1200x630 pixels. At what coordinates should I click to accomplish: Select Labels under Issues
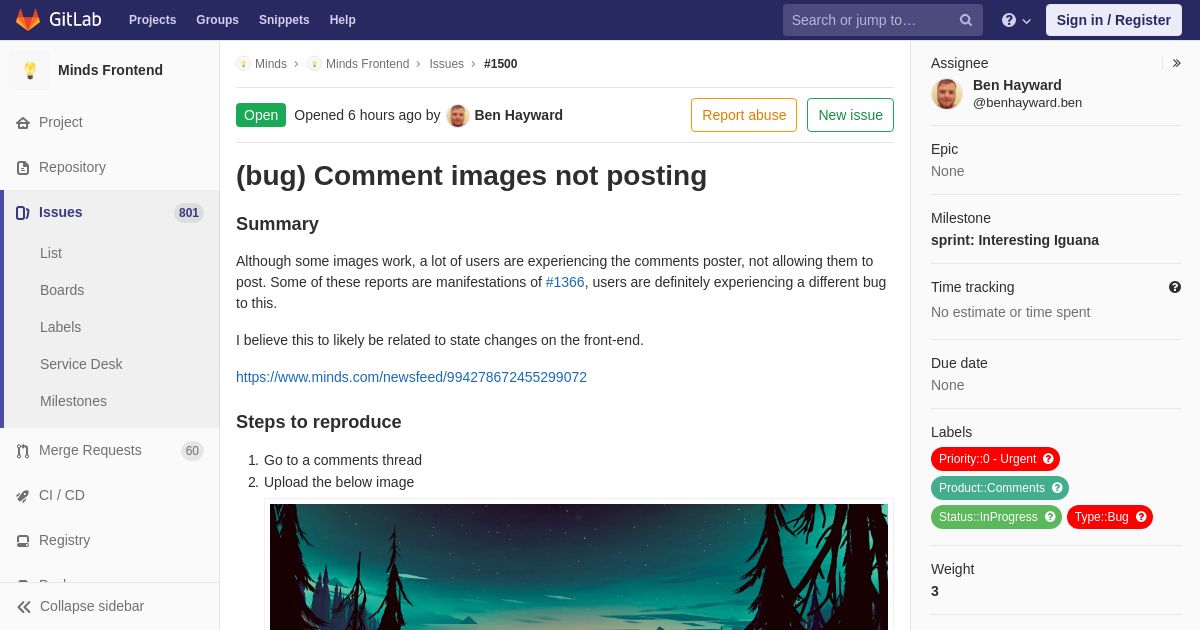coord(60,327)
